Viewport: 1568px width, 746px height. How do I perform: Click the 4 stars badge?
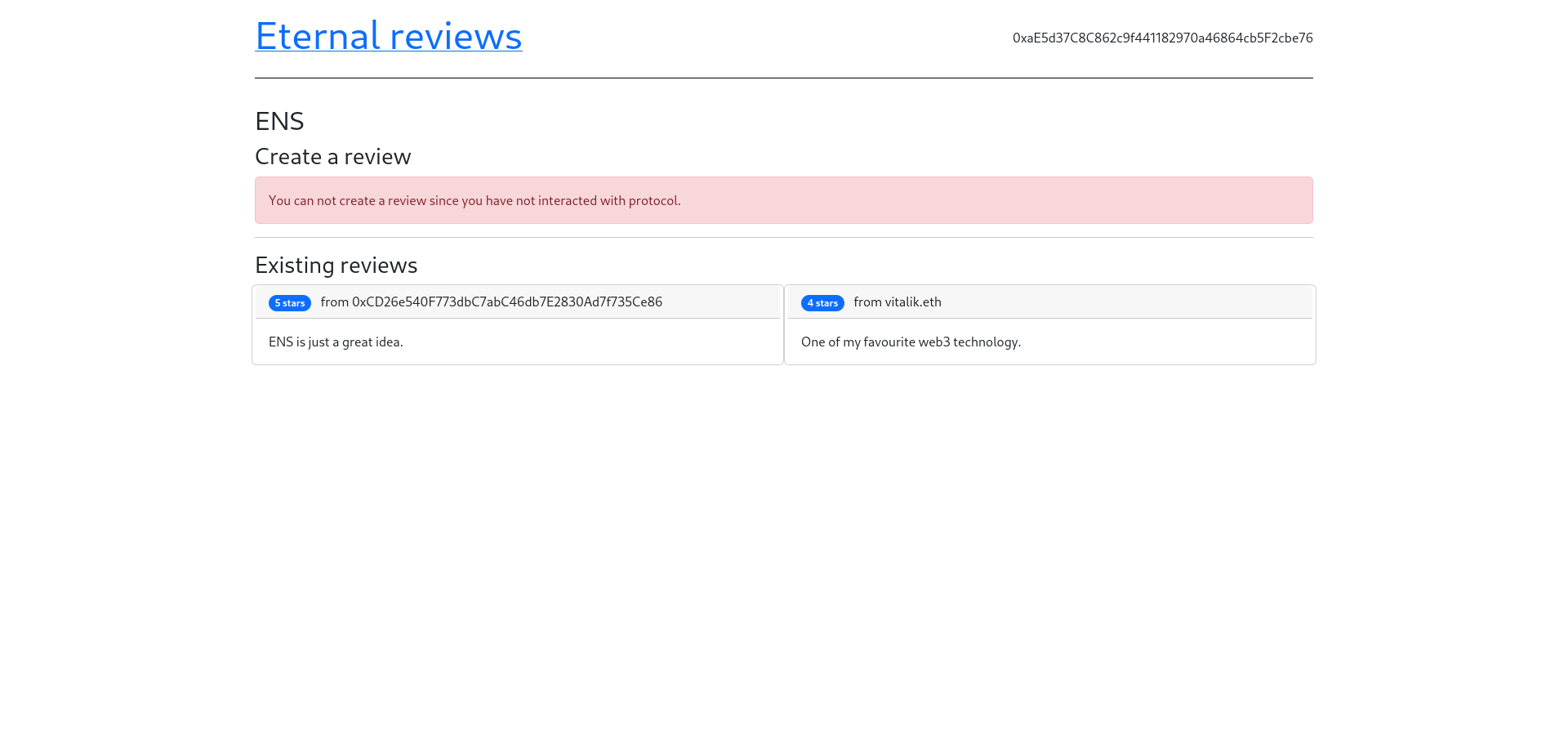(x=822, y=303)
